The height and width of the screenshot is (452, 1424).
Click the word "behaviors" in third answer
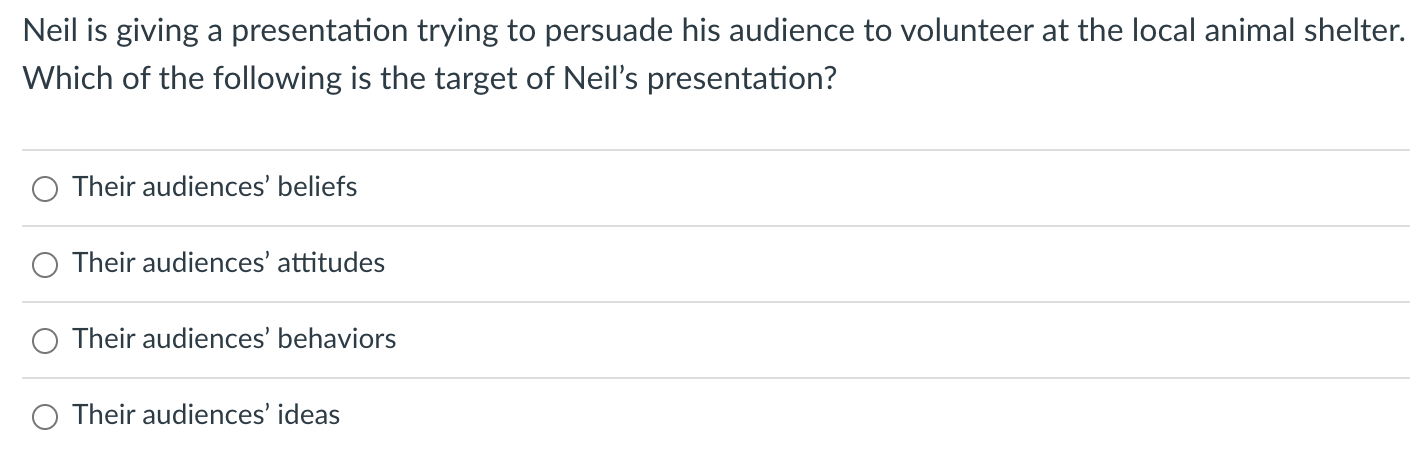point(337,339)
